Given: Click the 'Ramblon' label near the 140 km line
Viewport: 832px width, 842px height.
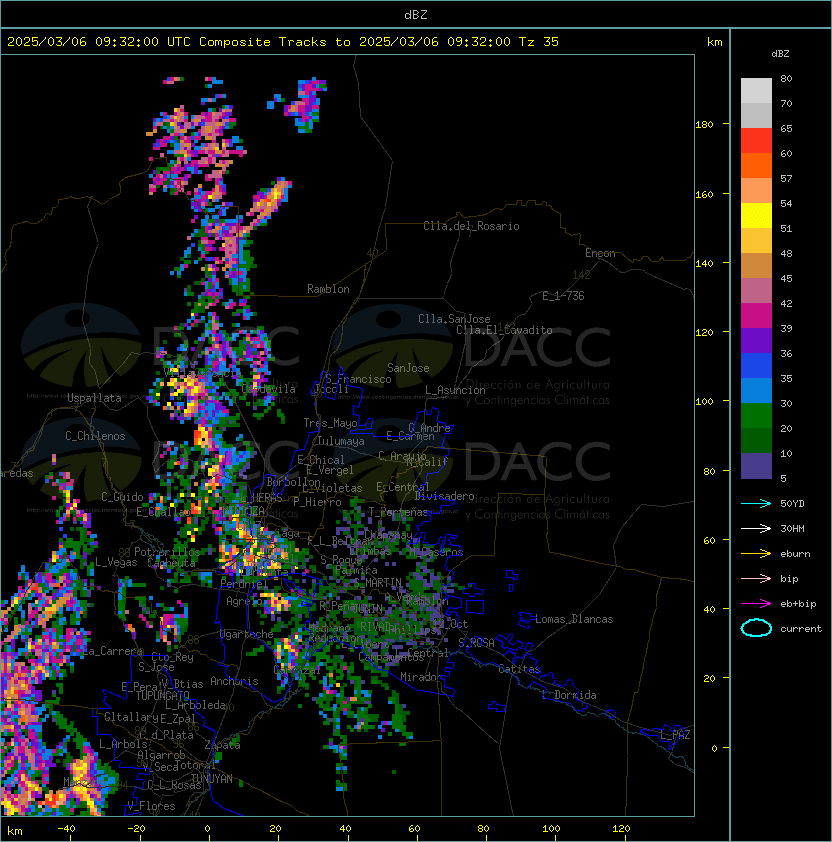Looking at the screenshot, I should point(328,289).
